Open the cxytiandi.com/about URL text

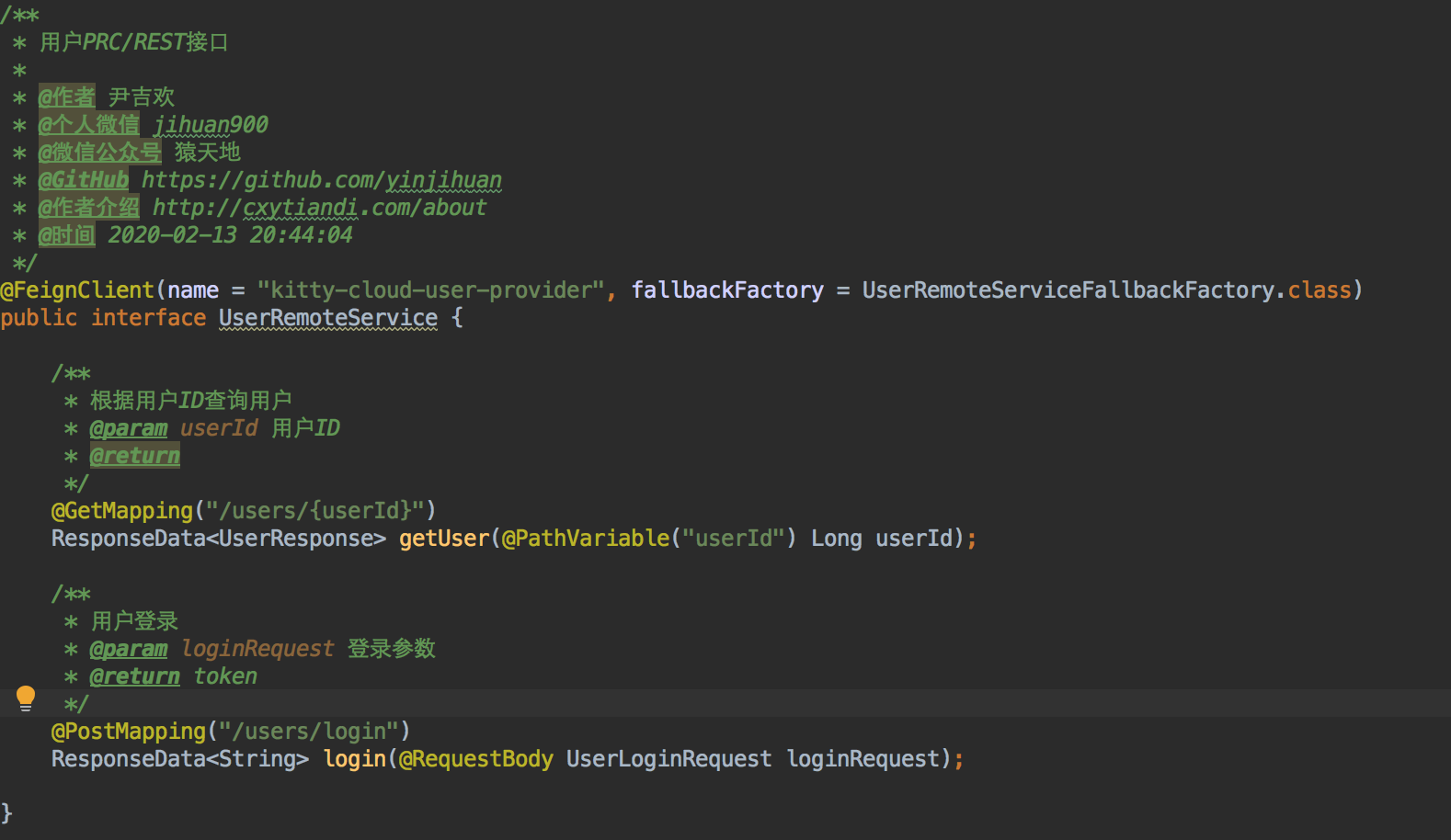[x=319, y=208]
